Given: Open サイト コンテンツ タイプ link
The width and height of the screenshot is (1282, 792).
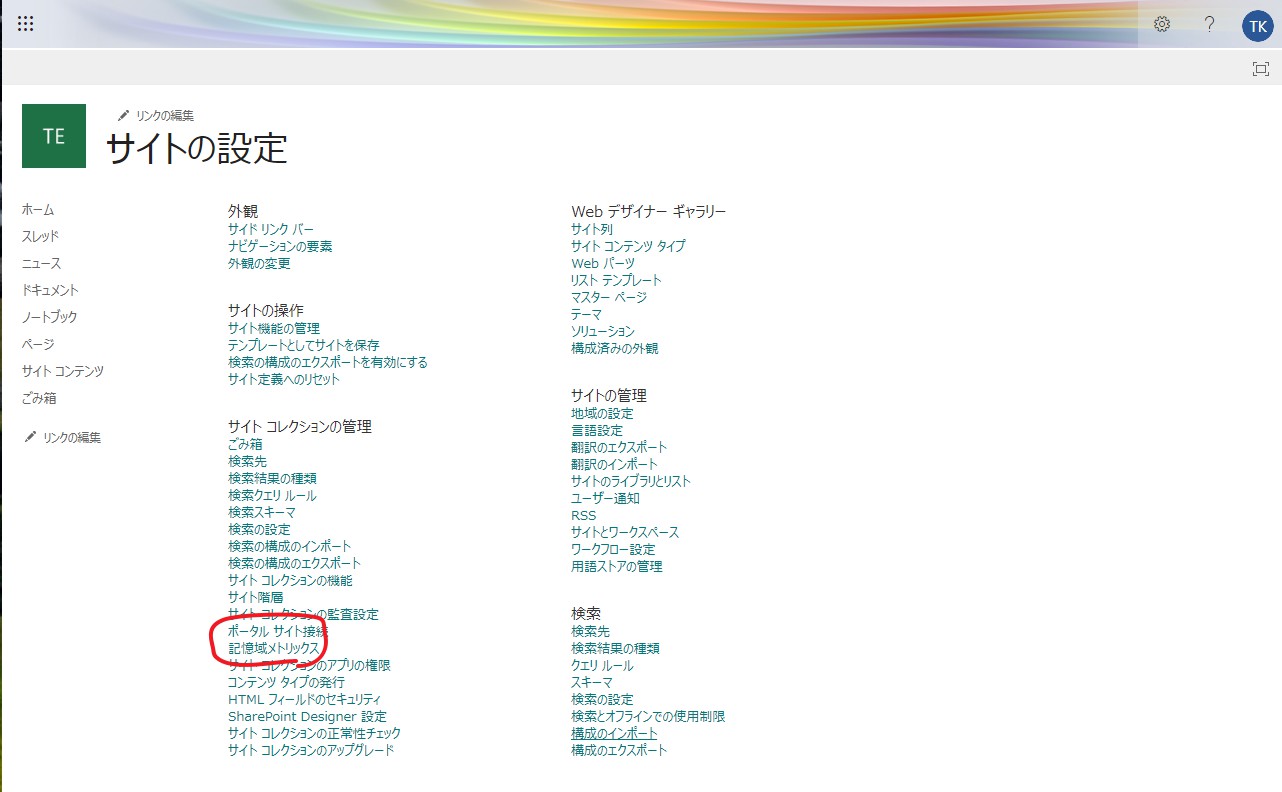Looking at the screenshot, I should click(628, 246).
